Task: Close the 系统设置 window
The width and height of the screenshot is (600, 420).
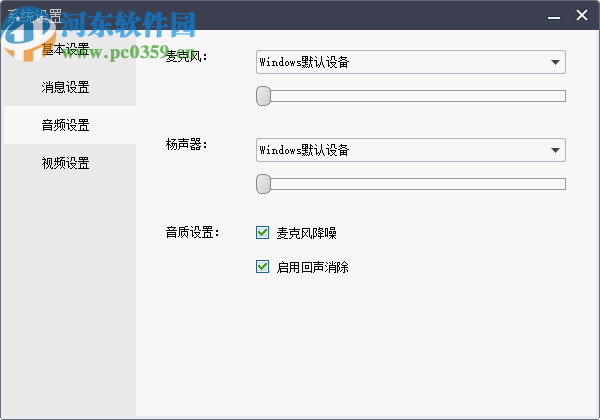Action: click(x=582, y=15)
